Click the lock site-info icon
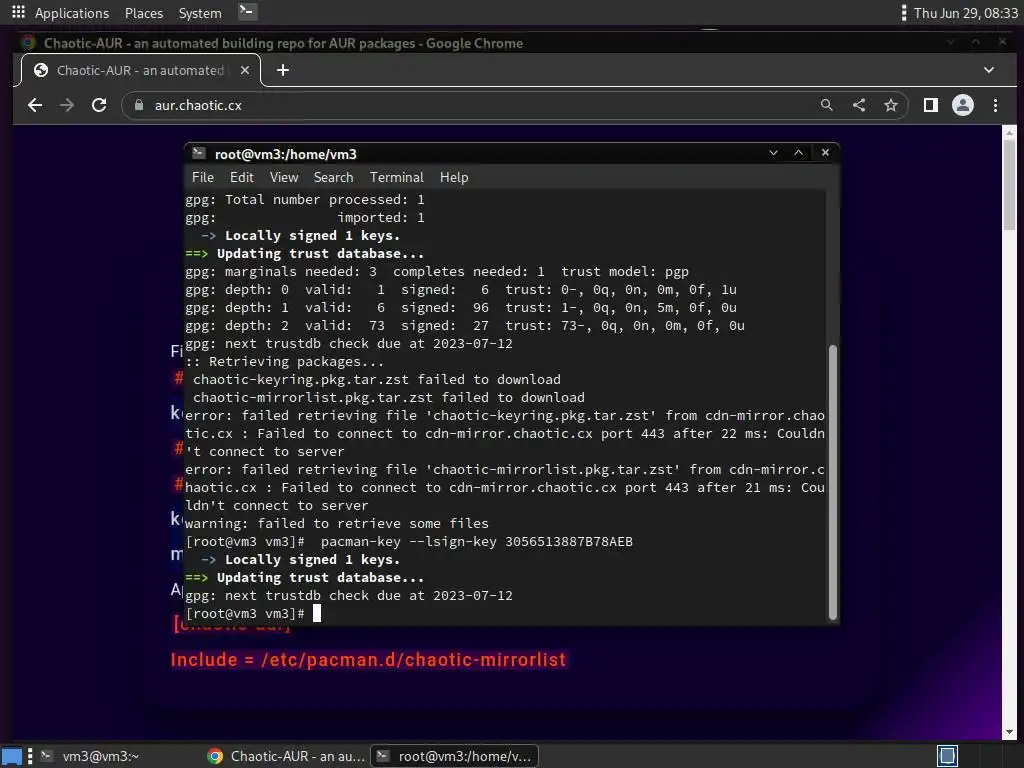1024x768 pixels. coord(138,105)
